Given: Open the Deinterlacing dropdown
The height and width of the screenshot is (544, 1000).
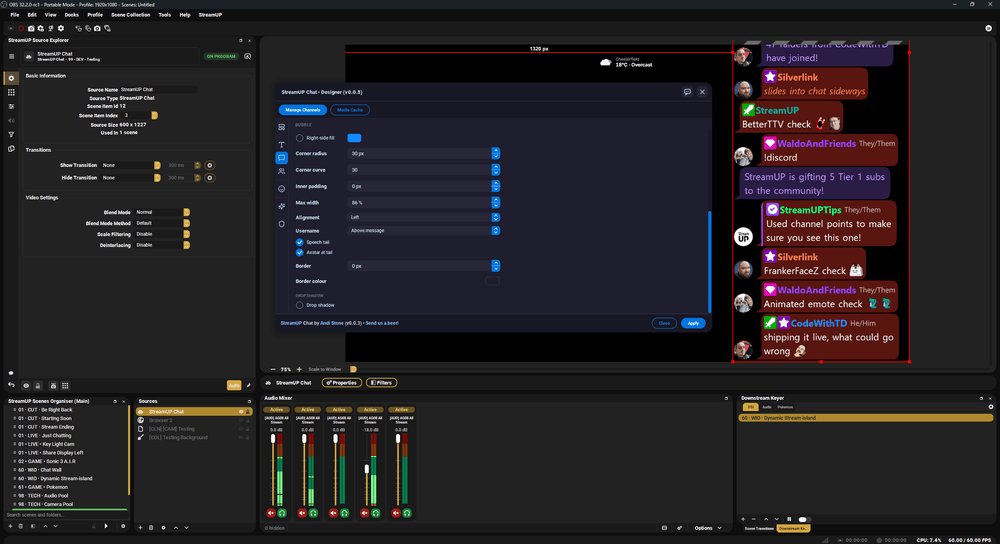Looking at the screenshot, I should pyautogui.click(x=162, y=245).
